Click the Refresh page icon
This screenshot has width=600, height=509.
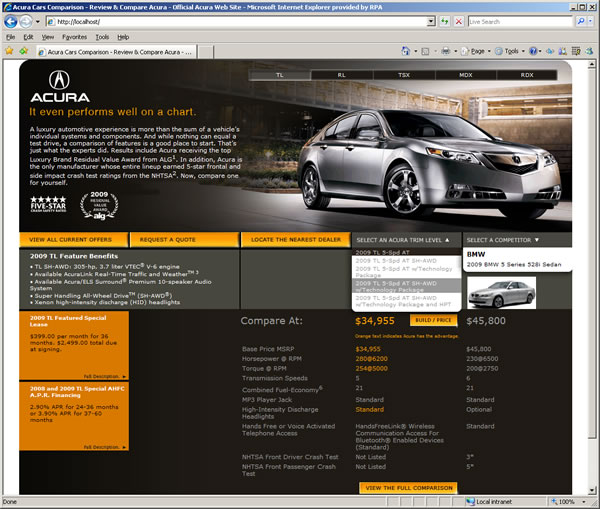coord(445,21)
